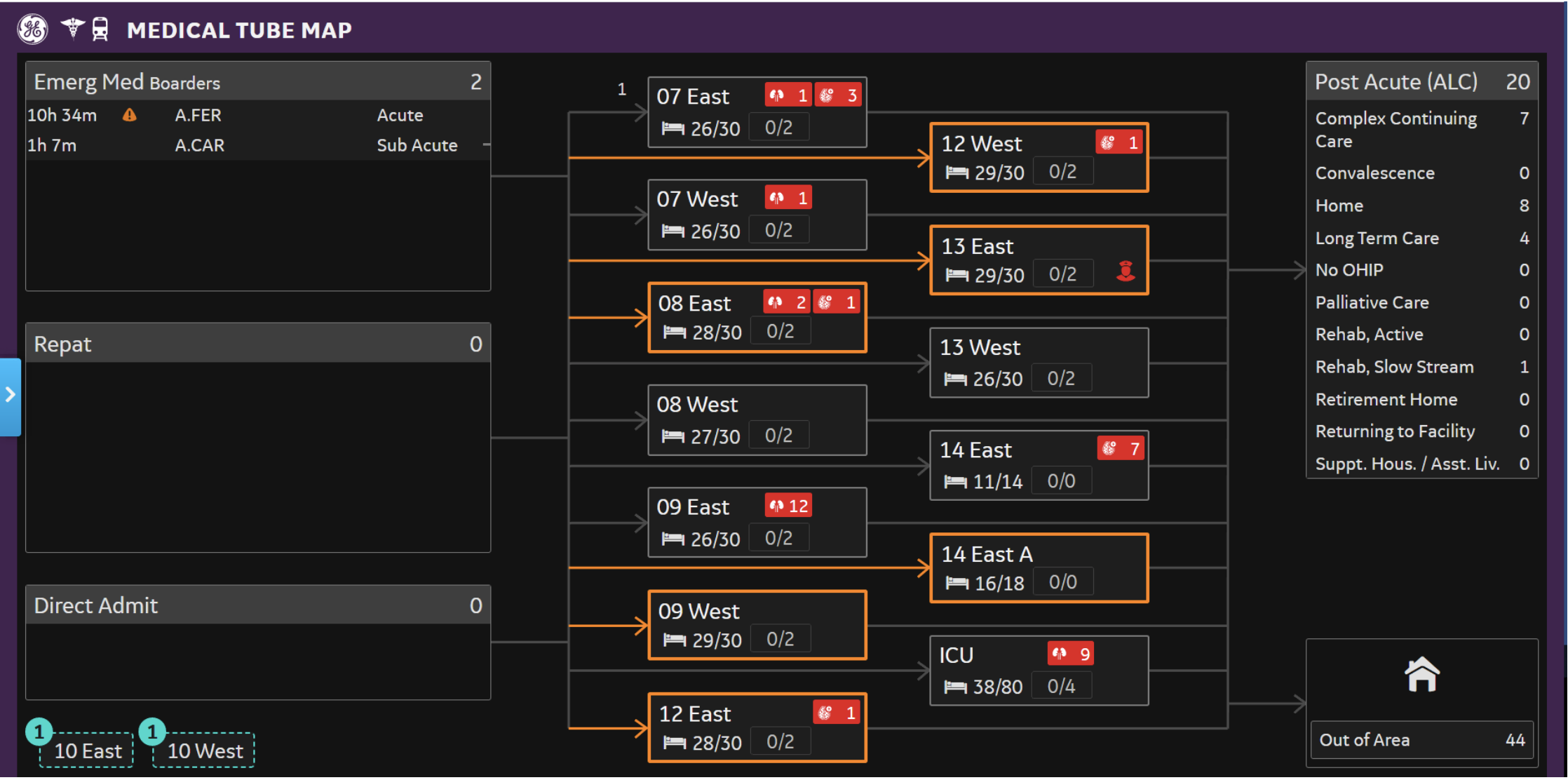
Task: Open the 12 West unit card
Action: click(1039, 158)
